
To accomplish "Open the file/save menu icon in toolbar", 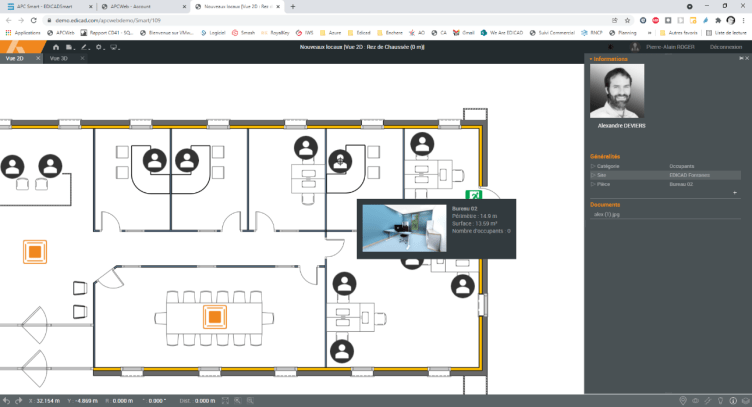I will tap(70, 47).
